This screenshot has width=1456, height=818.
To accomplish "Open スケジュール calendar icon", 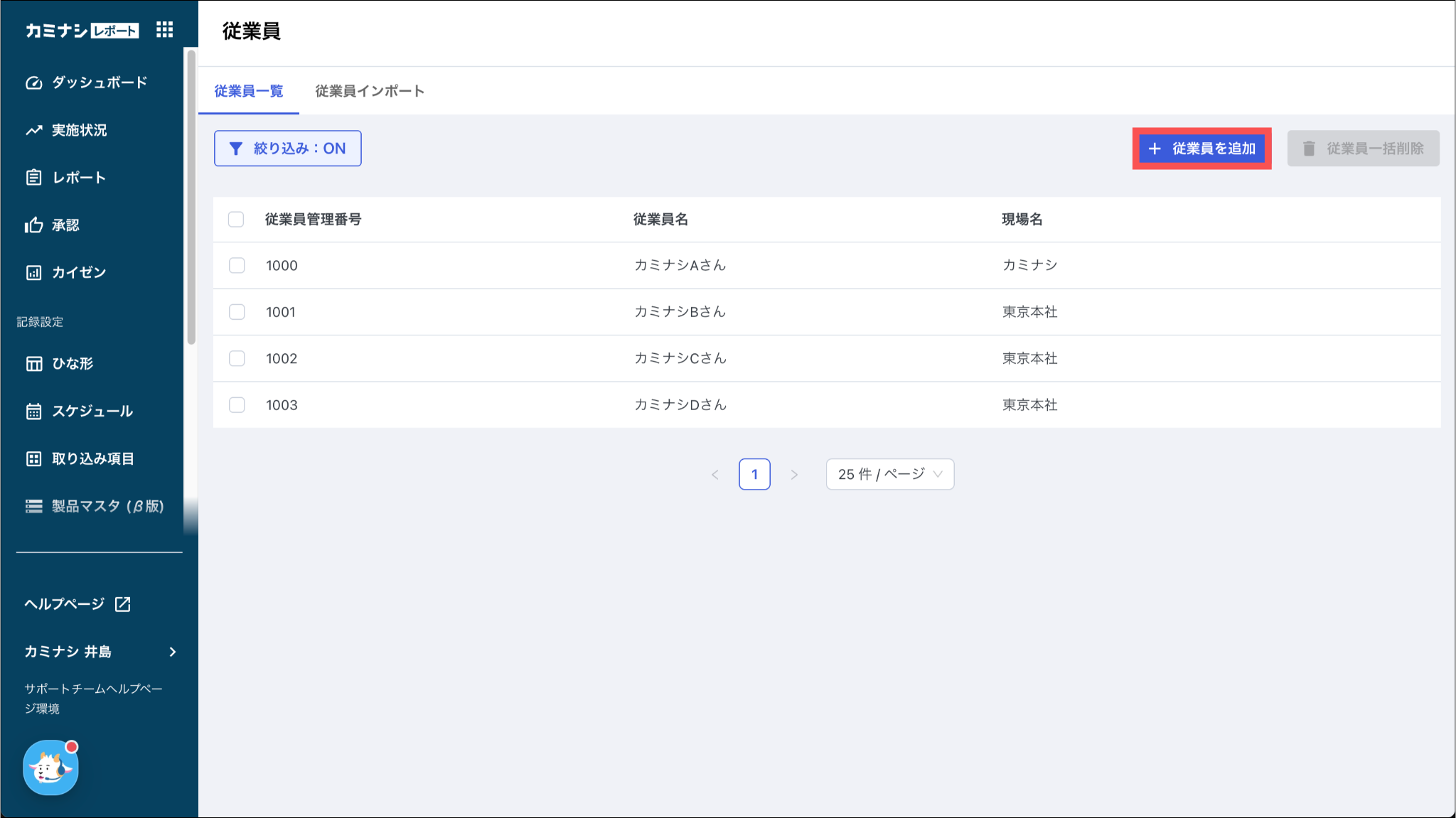I will coord(33,411).
